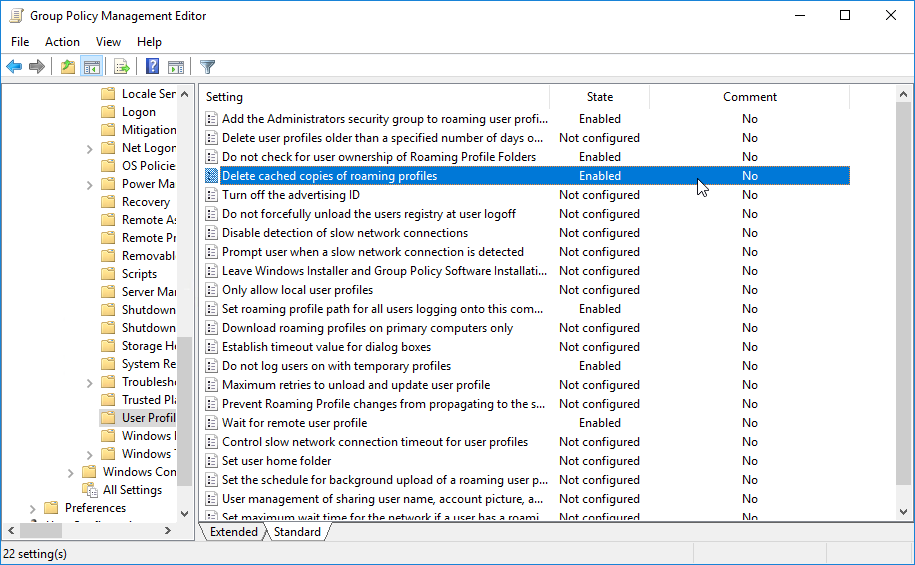This screenshot has height=565, width=915.
Task: Switch to the Standard tab
Action: tap(297, 532)
